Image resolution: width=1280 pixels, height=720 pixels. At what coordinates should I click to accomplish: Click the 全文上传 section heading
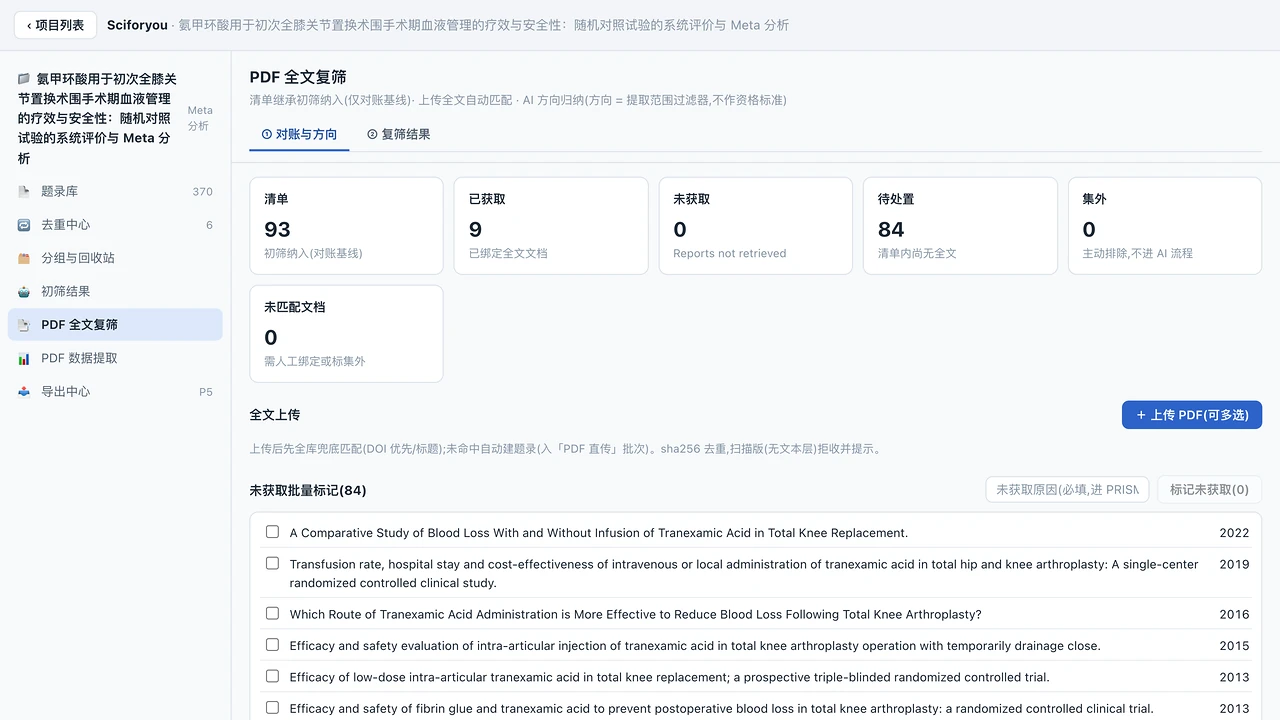pos(275,415)
